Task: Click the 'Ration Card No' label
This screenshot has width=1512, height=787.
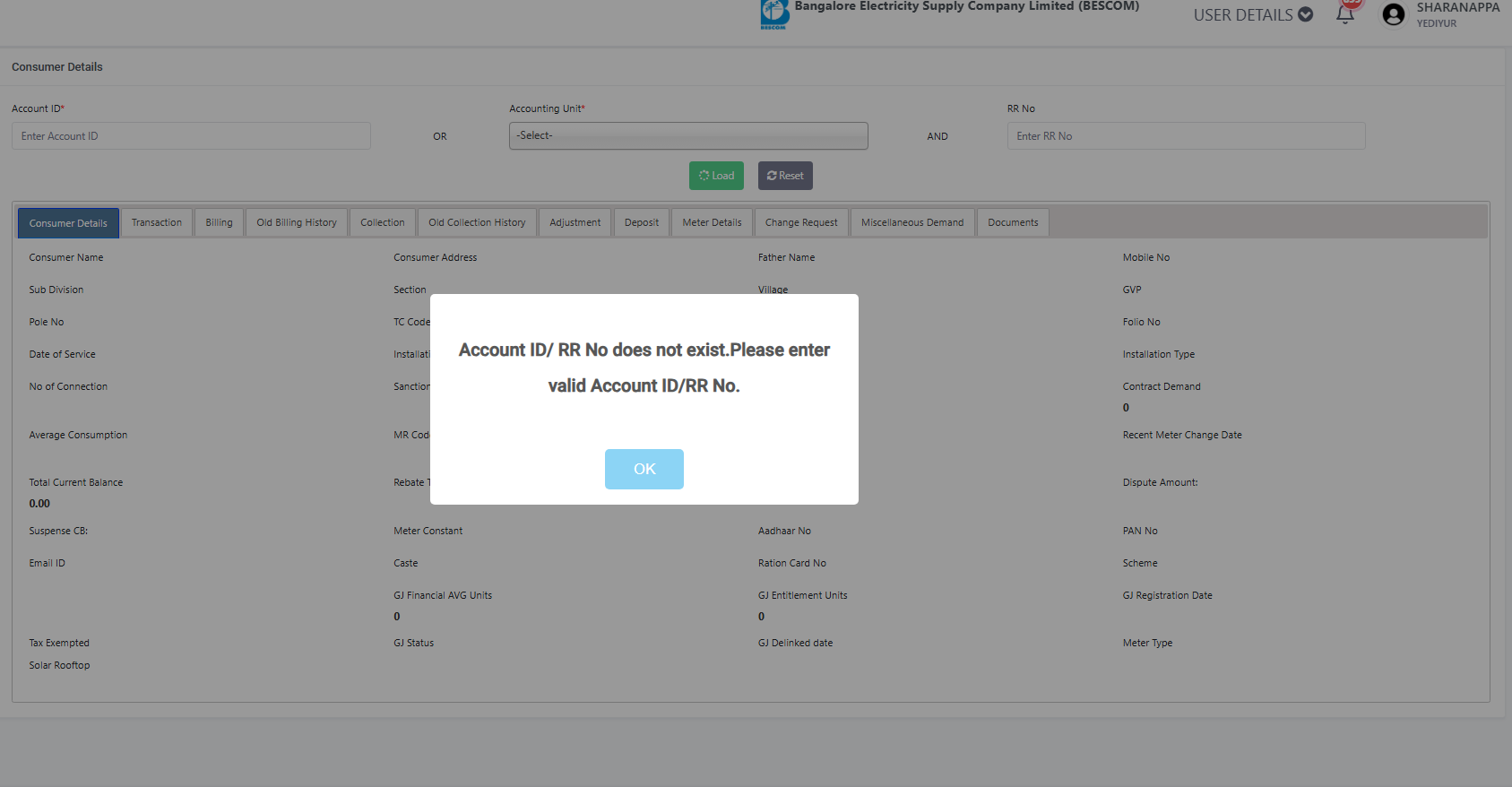Action: [x=792, y=563]
